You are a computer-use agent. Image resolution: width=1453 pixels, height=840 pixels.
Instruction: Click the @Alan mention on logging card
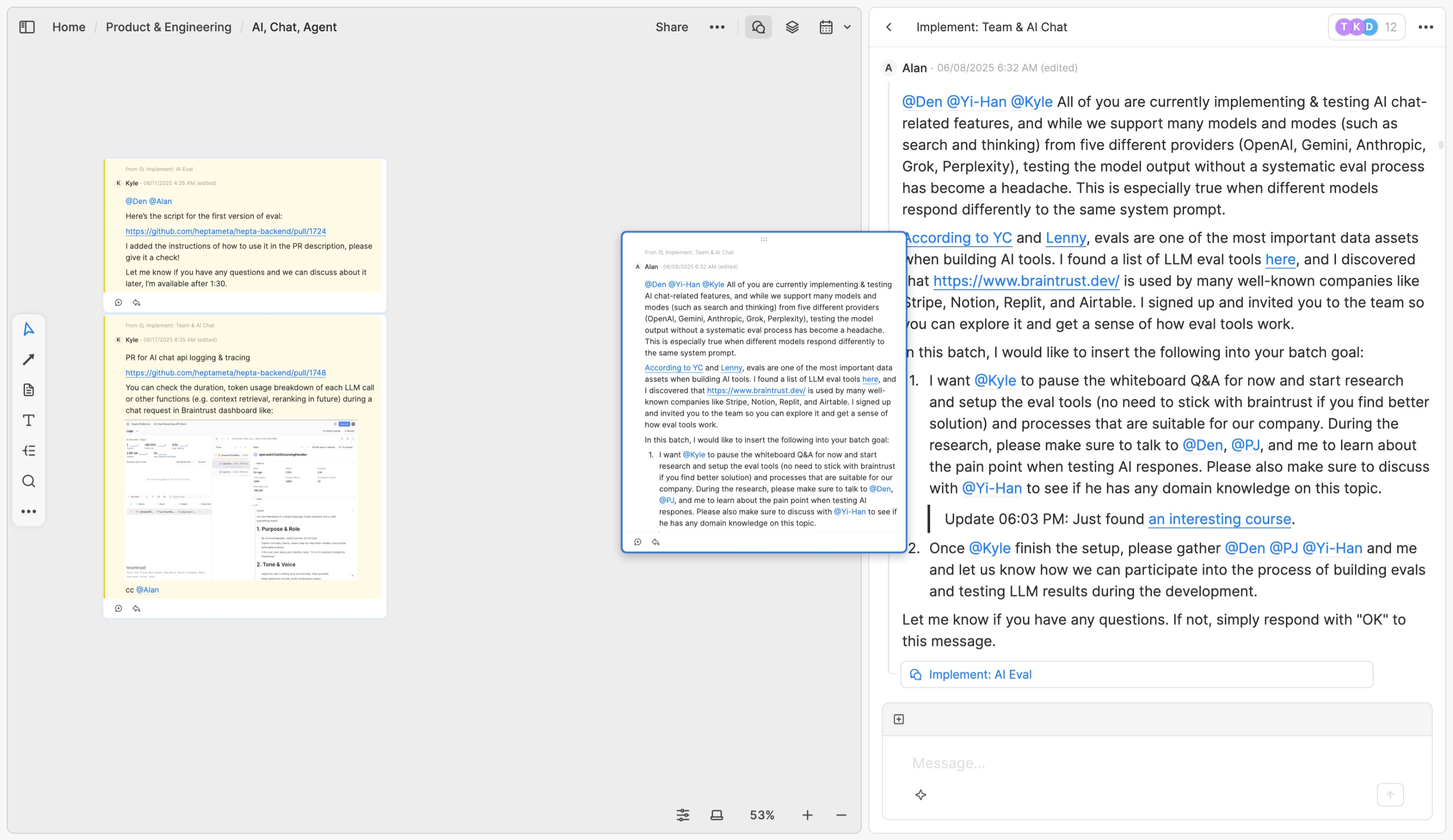point(147,590)
